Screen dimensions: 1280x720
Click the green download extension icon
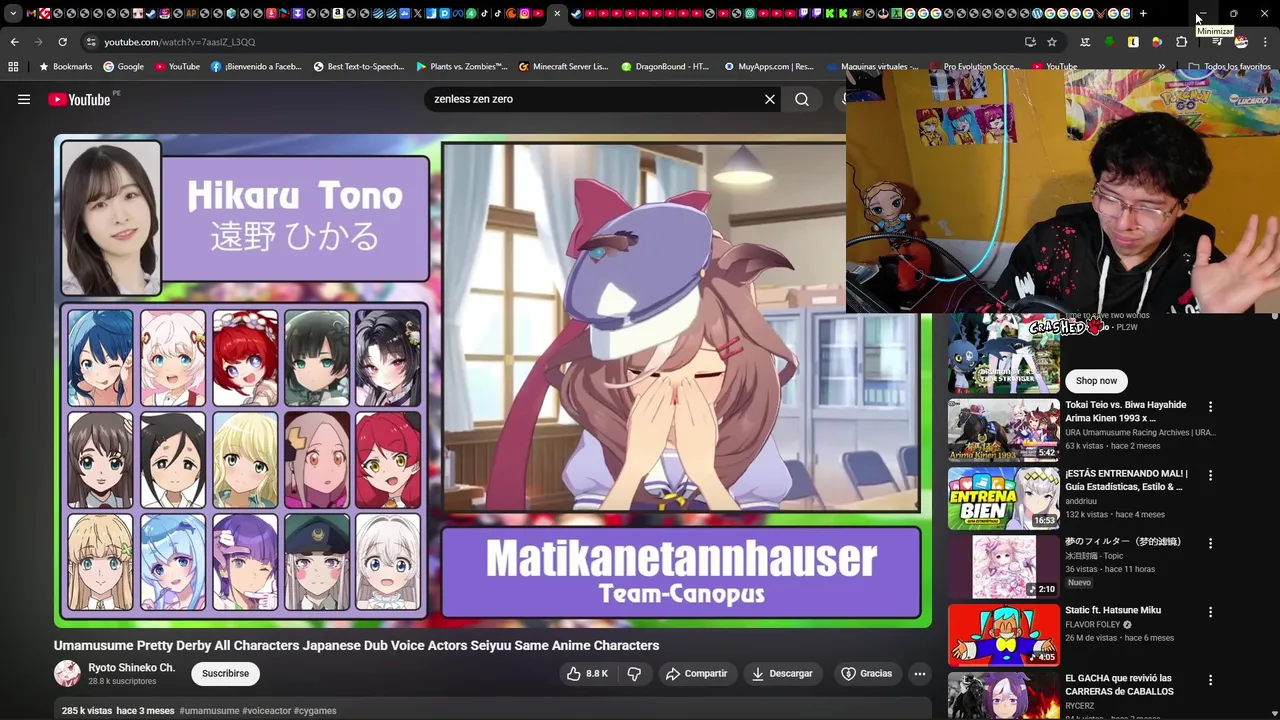[x=1109, y=42]
